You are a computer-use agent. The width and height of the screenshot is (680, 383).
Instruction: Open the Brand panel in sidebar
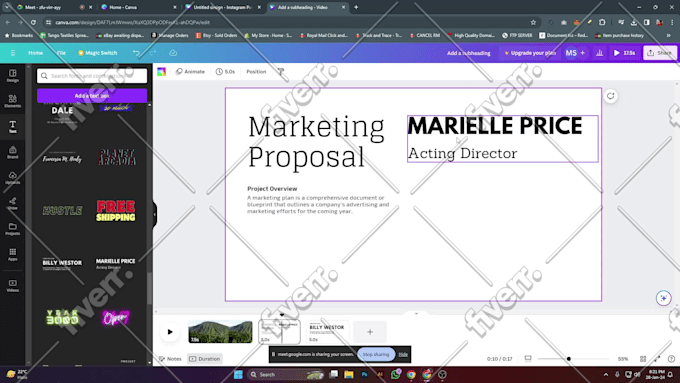point(13,152)
